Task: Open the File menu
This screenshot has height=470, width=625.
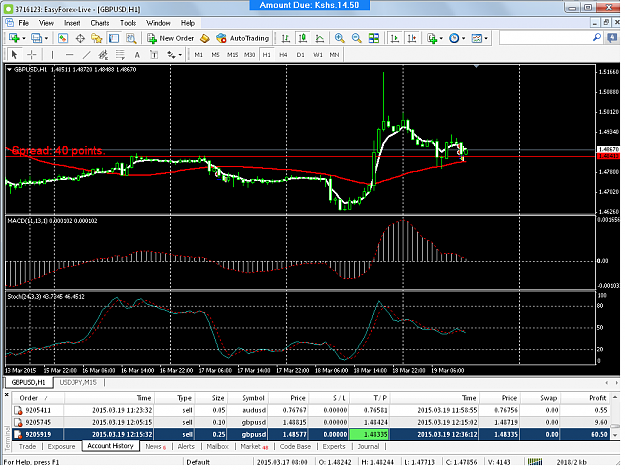Action: [x=24, y=23]
